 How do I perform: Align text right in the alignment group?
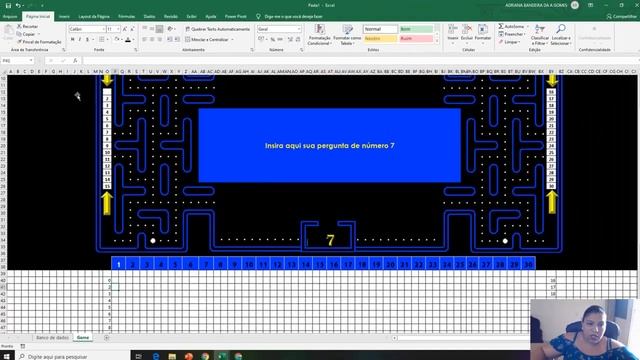tap(159, 40)
